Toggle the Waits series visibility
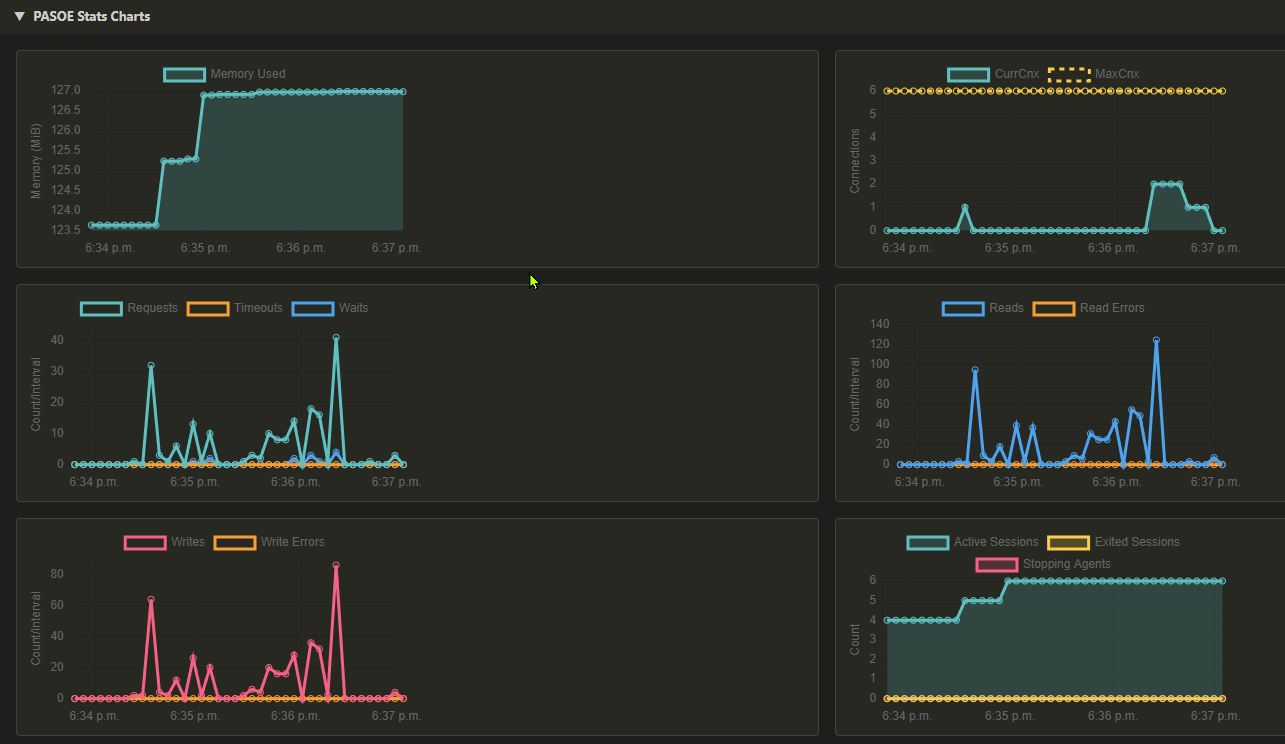The height and width of the screenshot is (744, 1285). [x=313, y=308]
